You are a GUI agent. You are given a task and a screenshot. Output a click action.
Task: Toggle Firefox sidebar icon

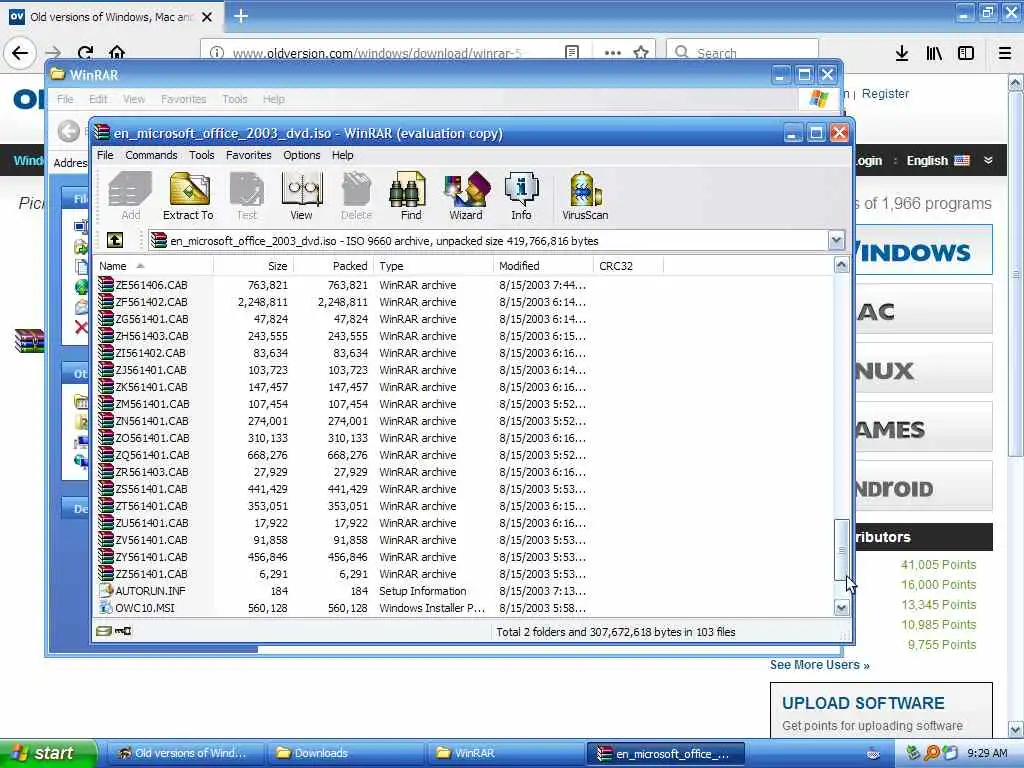[966, 53]
